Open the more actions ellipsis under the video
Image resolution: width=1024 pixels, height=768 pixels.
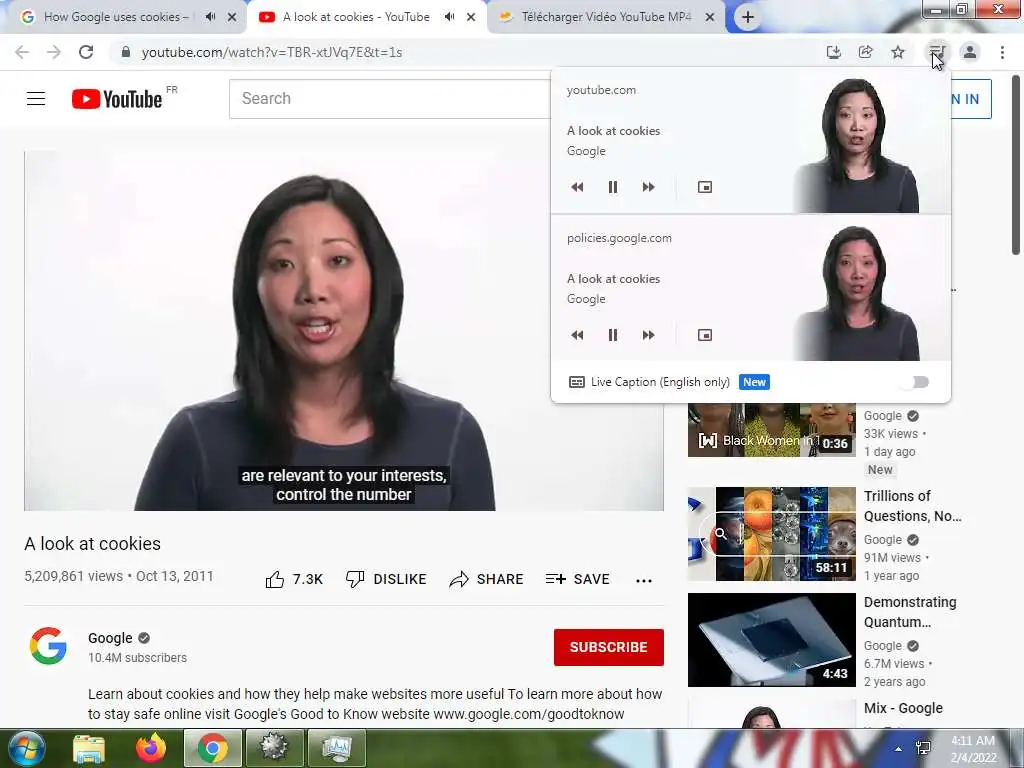click(644, 581)
